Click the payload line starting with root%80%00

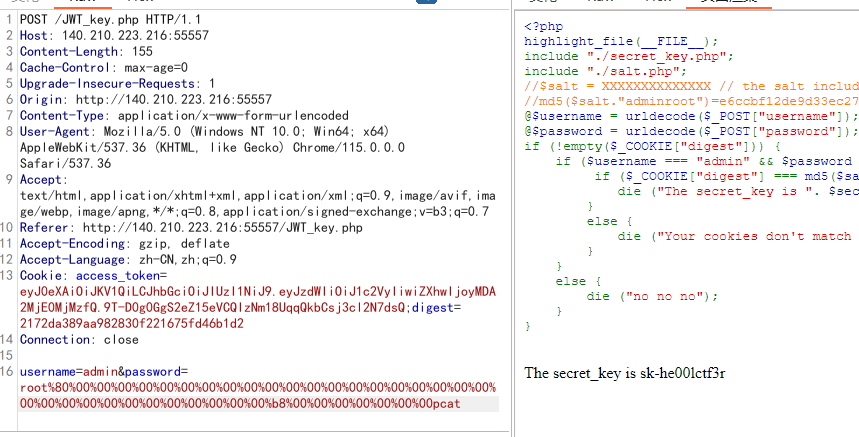click(258, 388)
